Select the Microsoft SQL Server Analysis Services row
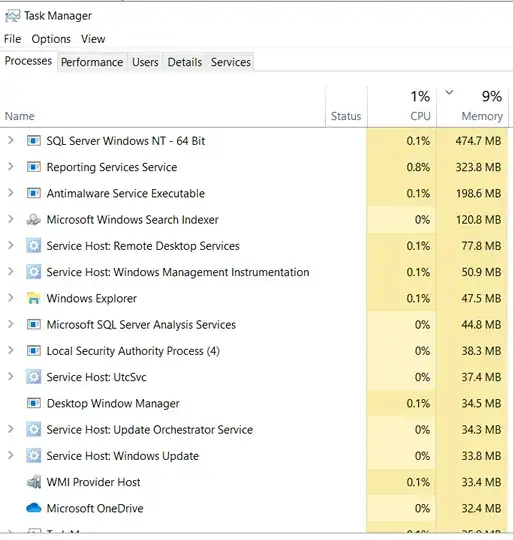The image size is (513, 540). click(254, 324)
